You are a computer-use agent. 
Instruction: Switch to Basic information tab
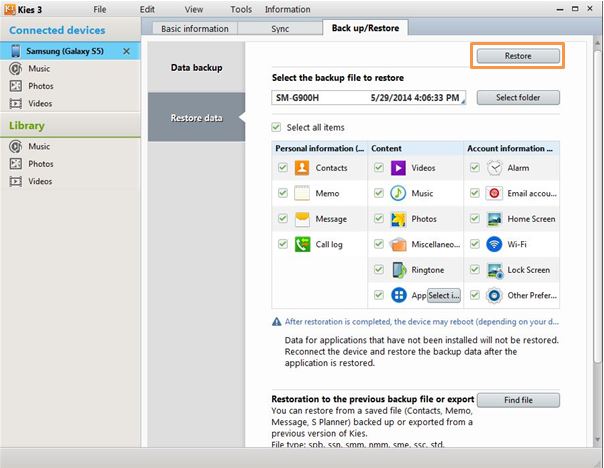(195, 29)
